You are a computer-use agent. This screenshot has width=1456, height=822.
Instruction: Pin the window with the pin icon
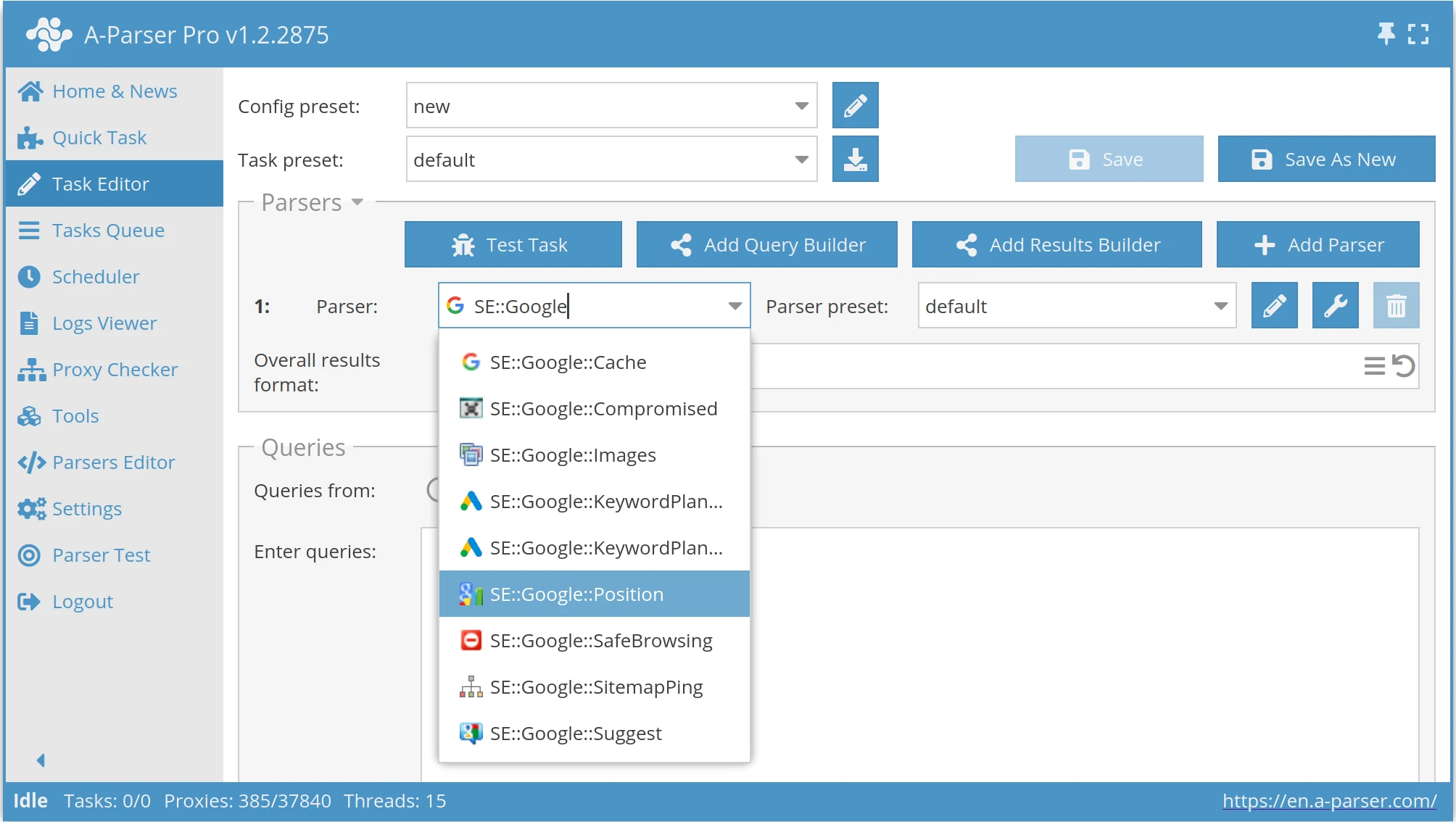pos(1386,33)
